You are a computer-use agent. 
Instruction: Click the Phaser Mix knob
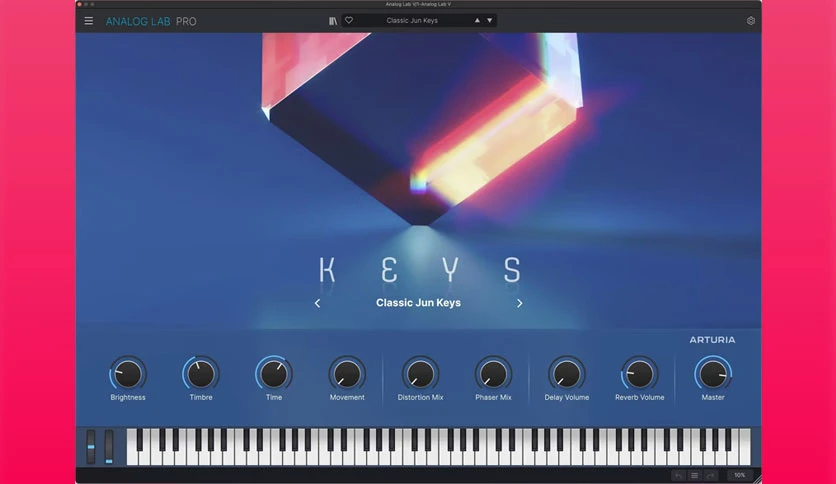pos(493,373)
